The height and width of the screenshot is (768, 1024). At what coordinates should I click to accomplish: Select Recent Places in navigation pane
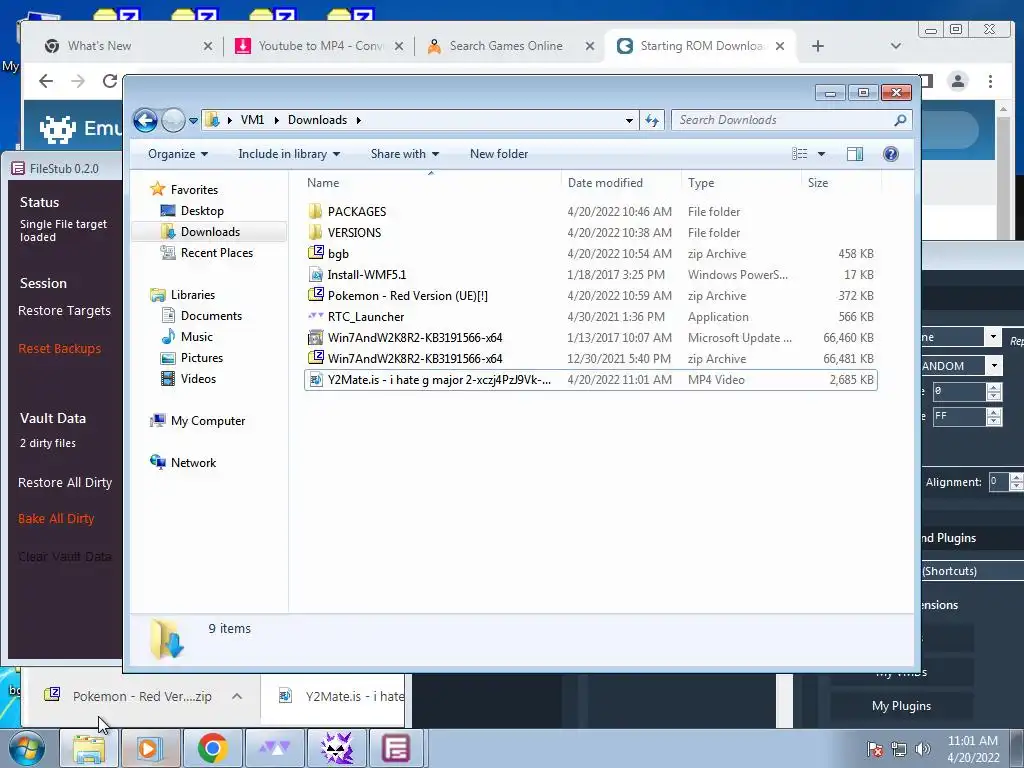216,253
